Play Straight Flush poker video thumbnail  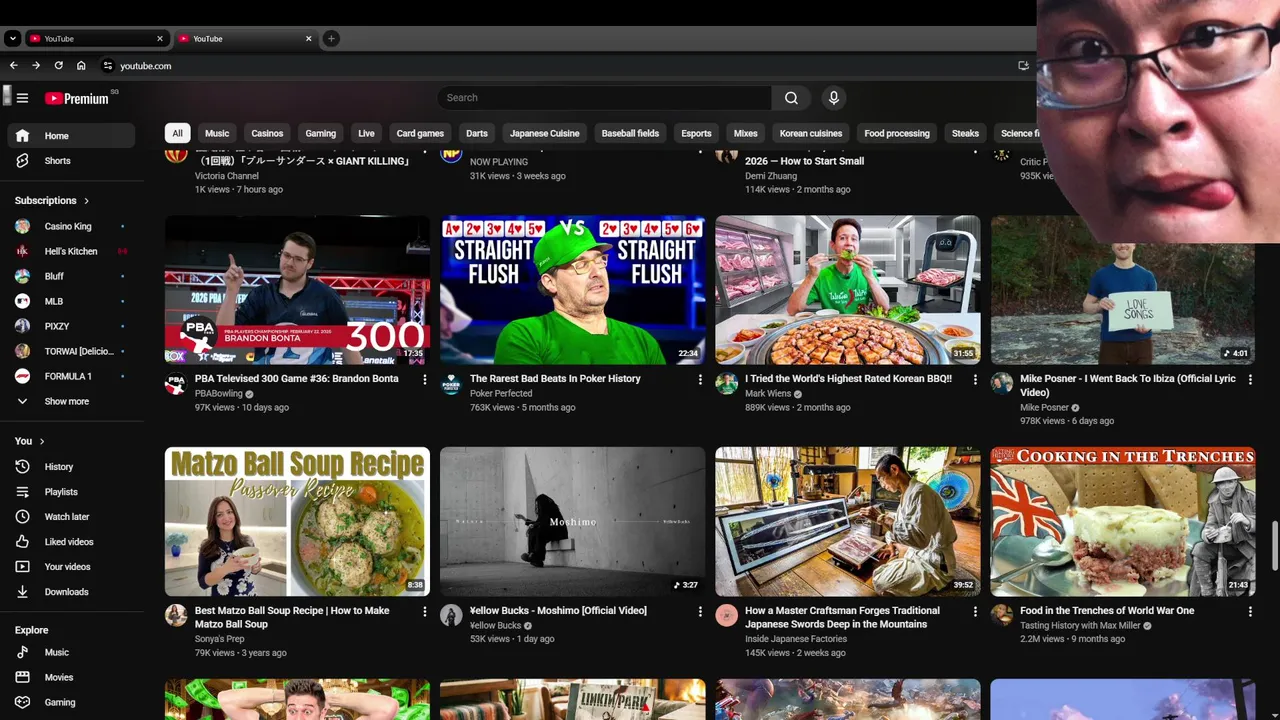[x=572, y=290]
